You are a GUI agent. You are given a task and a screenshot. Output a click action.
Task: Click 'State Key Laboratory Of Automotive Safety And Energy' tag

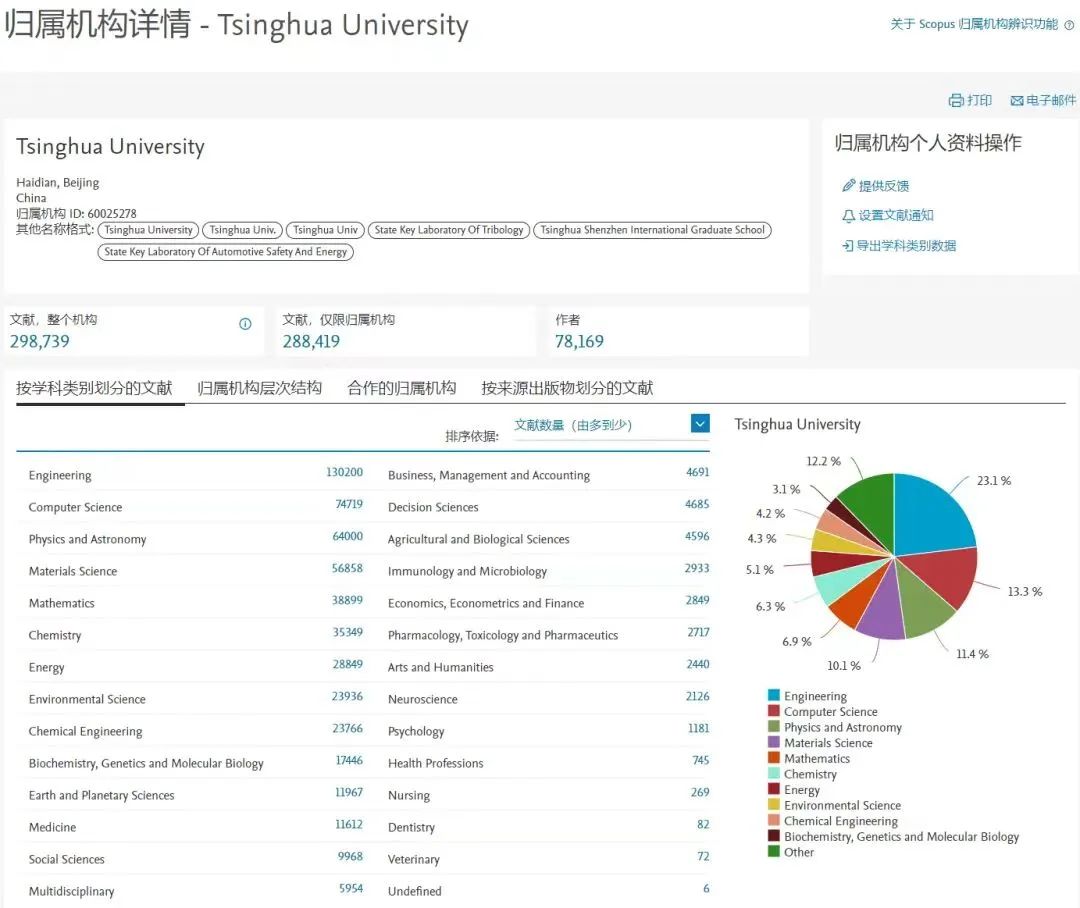tap(226, 252)
